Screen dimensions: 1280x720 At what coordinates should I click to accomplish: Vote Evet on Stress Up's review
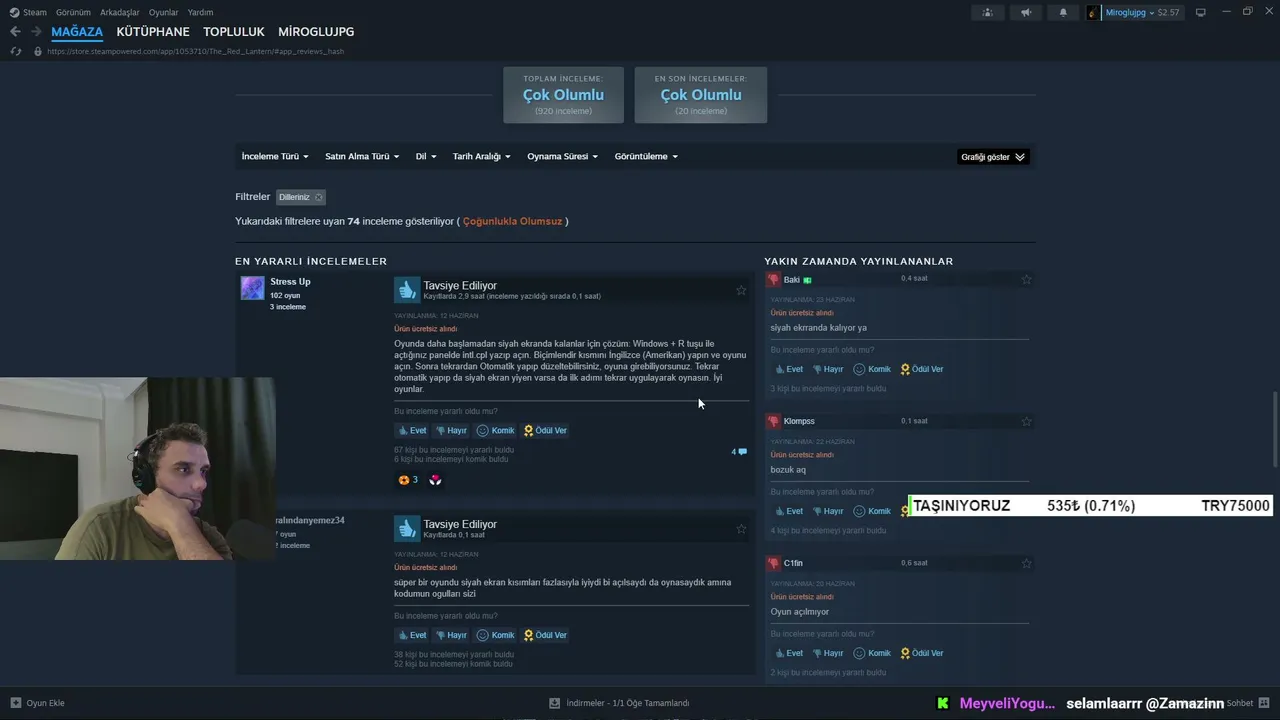[412, 430]
